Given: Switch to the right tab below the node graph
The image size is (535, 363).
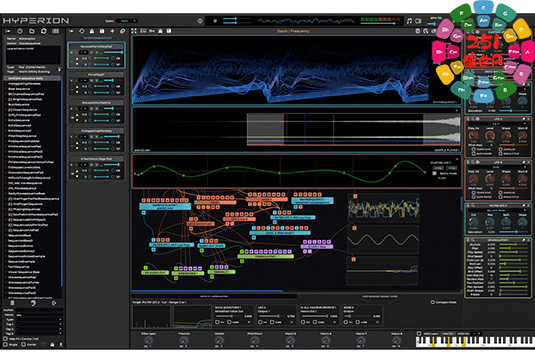Looking at the screenshot, I should pos(379,296).
